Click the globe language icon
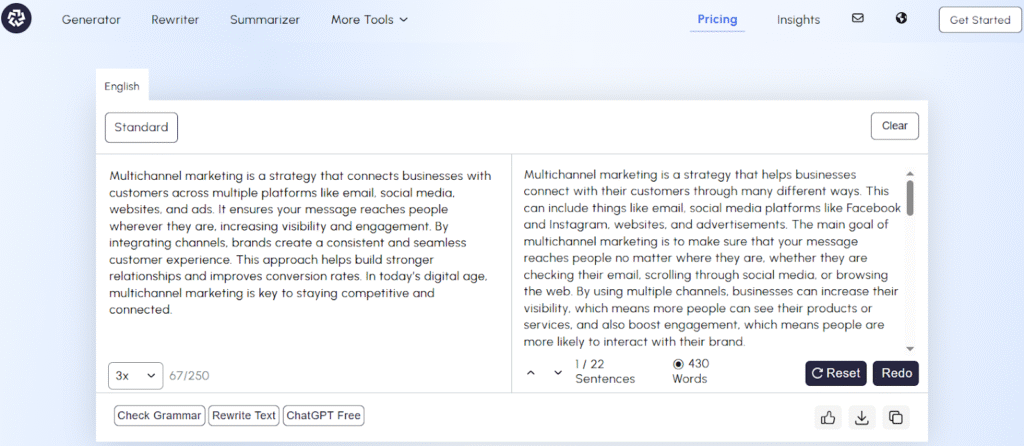 [901, 18]
